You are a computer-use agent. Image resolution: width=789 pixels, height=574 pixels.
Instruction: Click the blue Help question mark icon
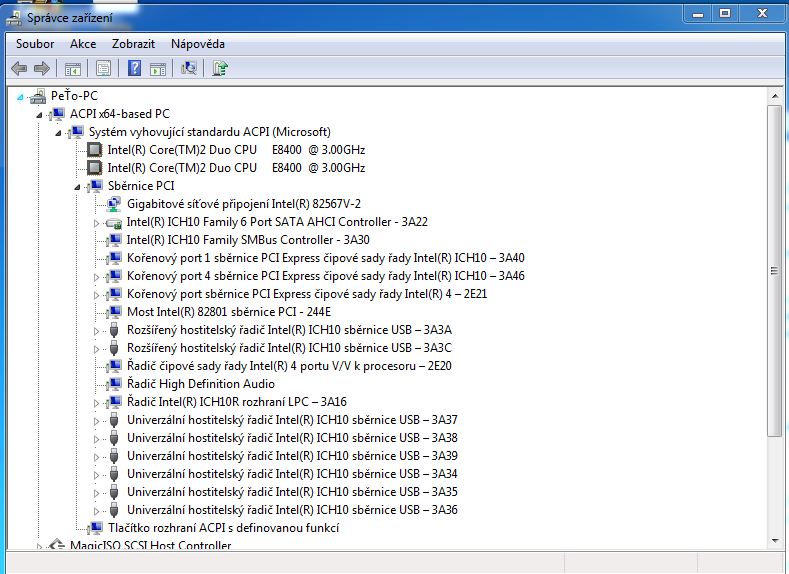tap(134, 68)
